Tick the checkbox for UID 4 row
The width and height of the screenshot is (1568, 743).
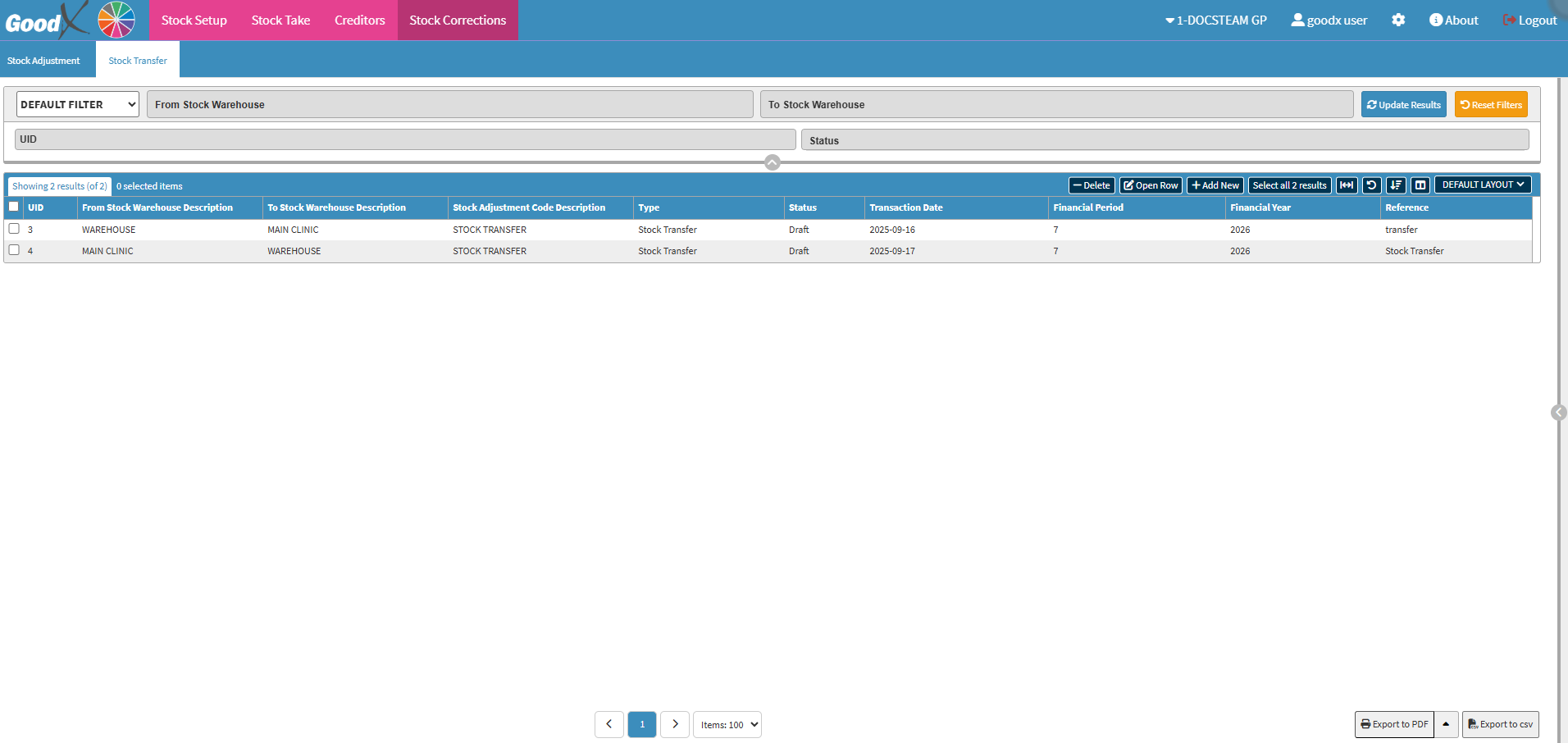coord(14,250)
